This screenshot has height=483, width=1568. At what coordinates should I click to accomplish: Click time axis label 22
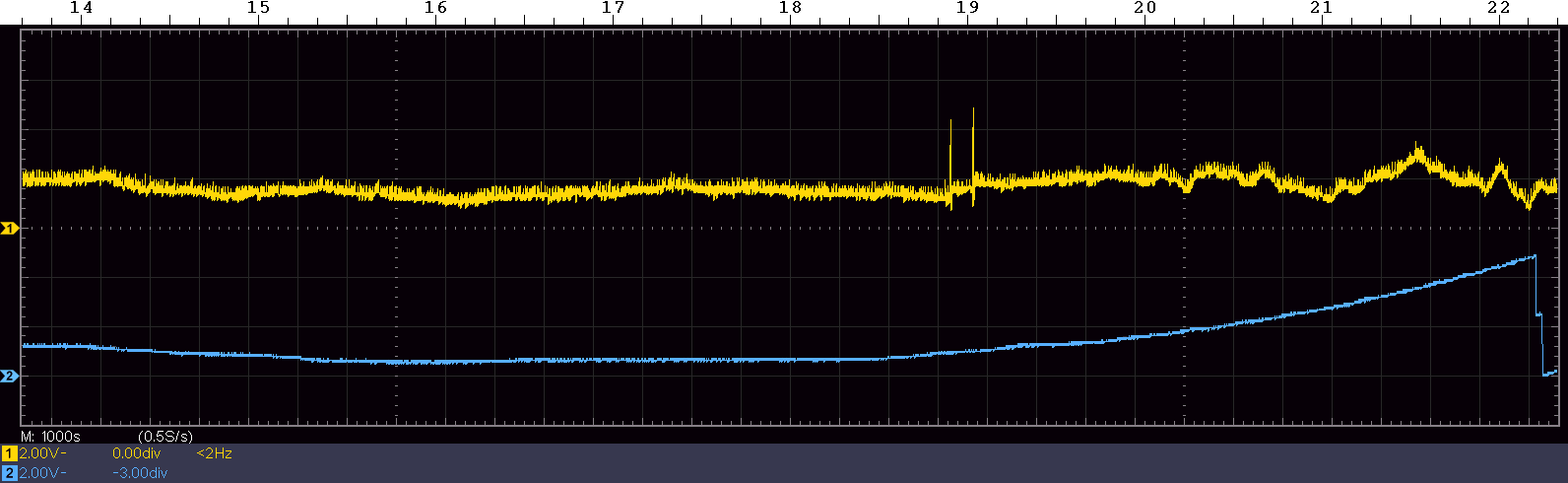[x=1498, y=8]
